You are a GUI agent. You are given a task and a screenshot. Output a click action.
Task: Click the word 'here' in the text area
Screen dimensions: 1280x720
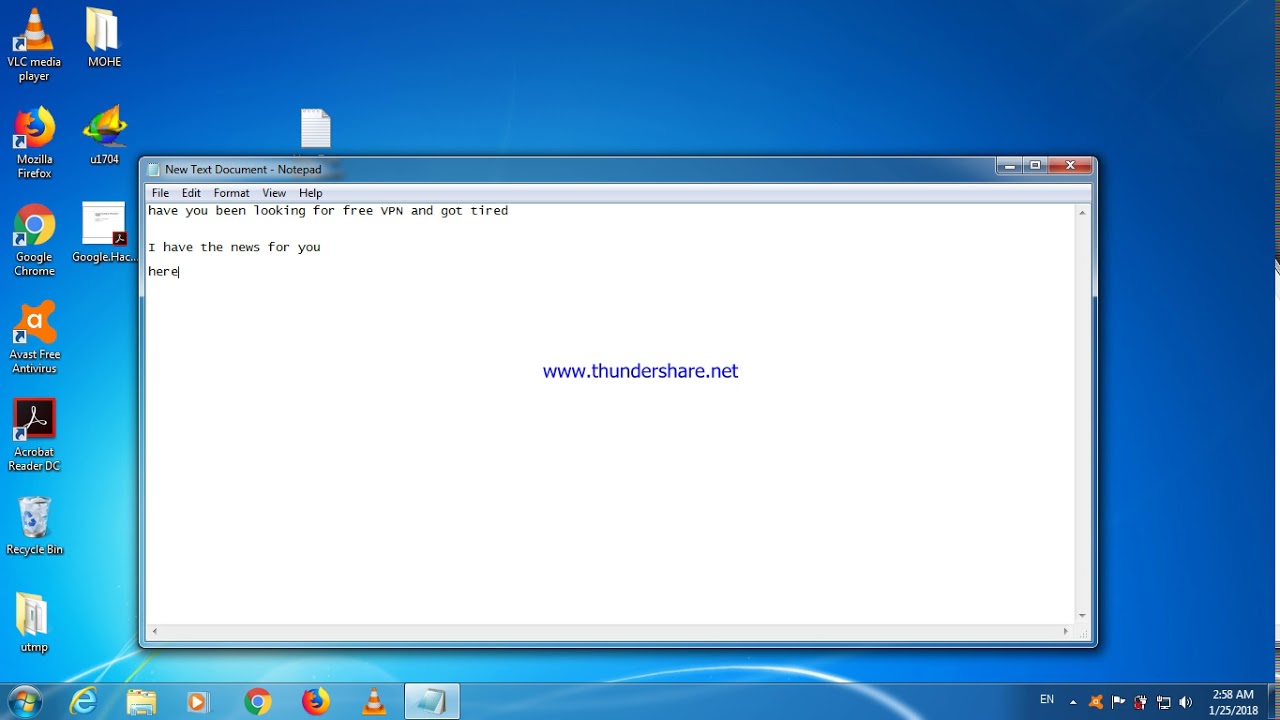(x=163, y=271)
